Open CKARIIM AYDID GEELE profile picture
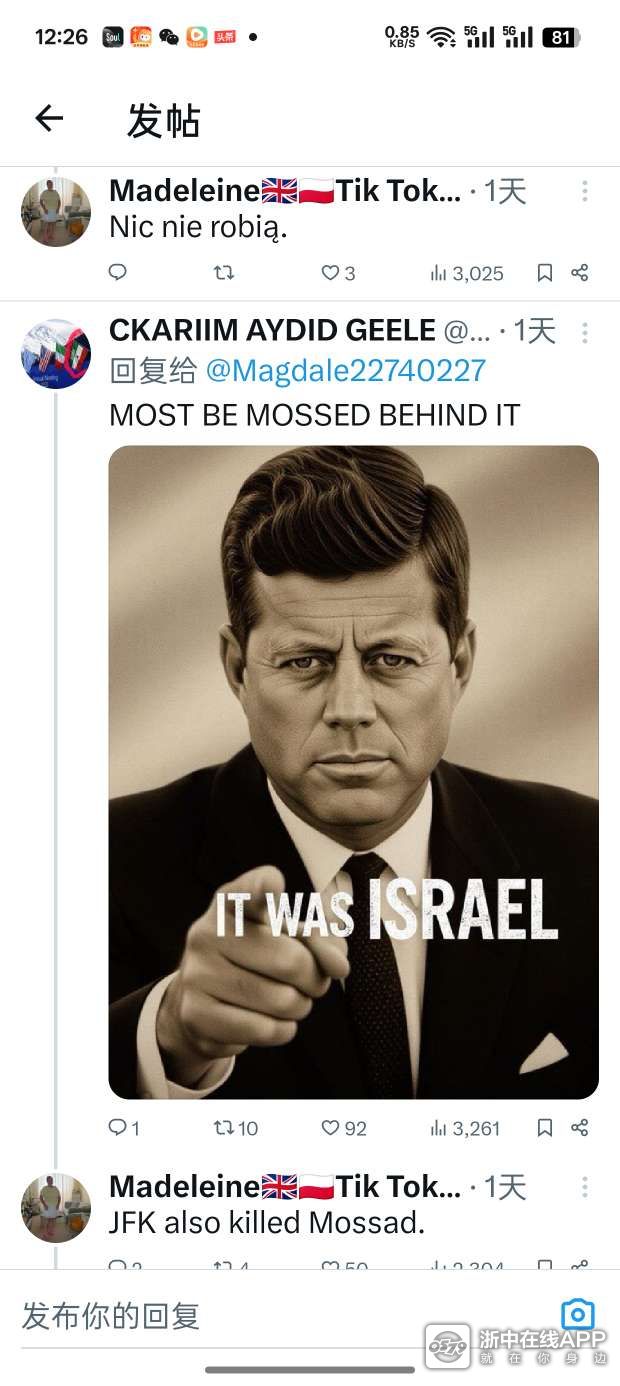 [56, 354]
